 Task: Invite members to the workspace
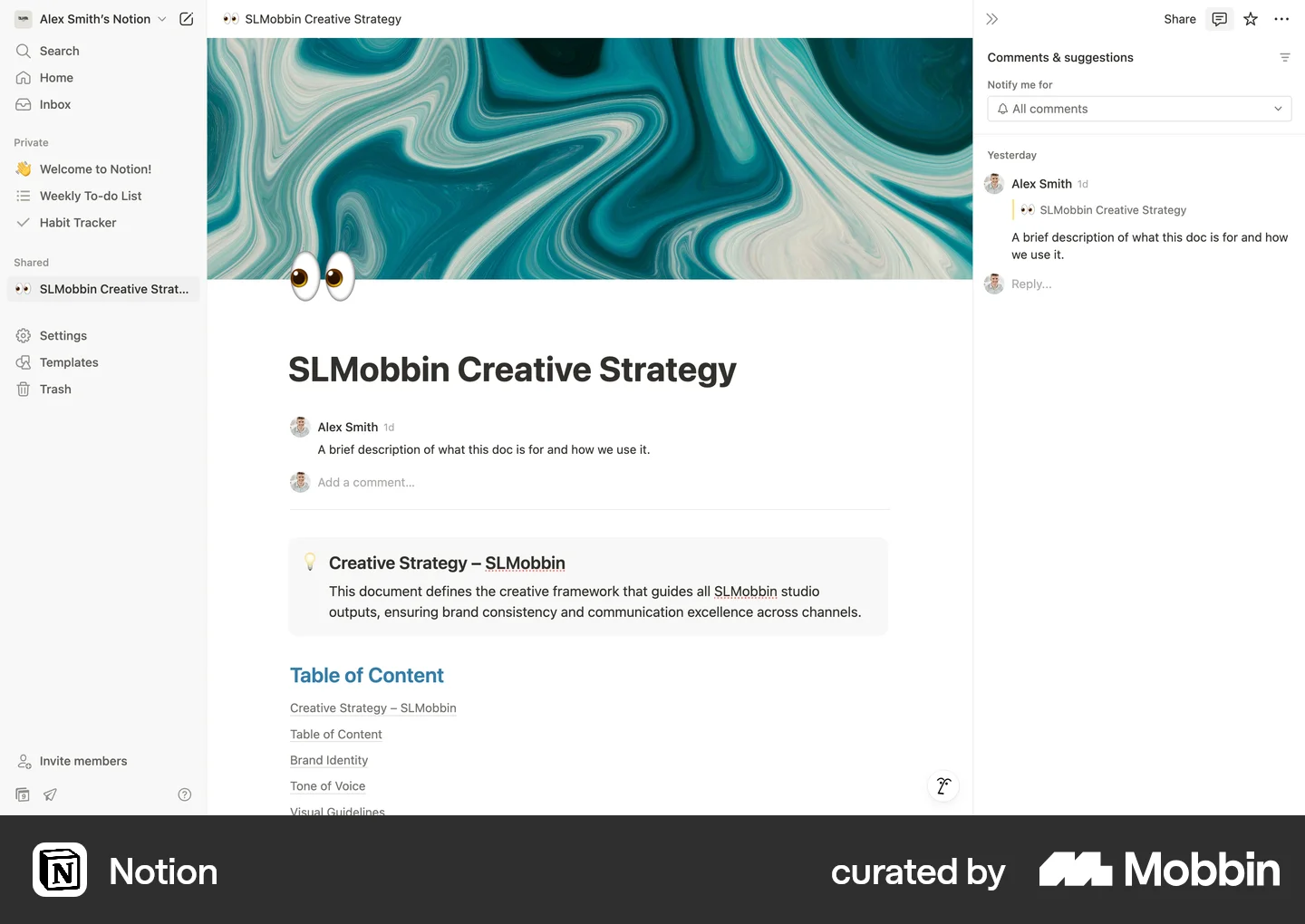(x=103, y=761)
